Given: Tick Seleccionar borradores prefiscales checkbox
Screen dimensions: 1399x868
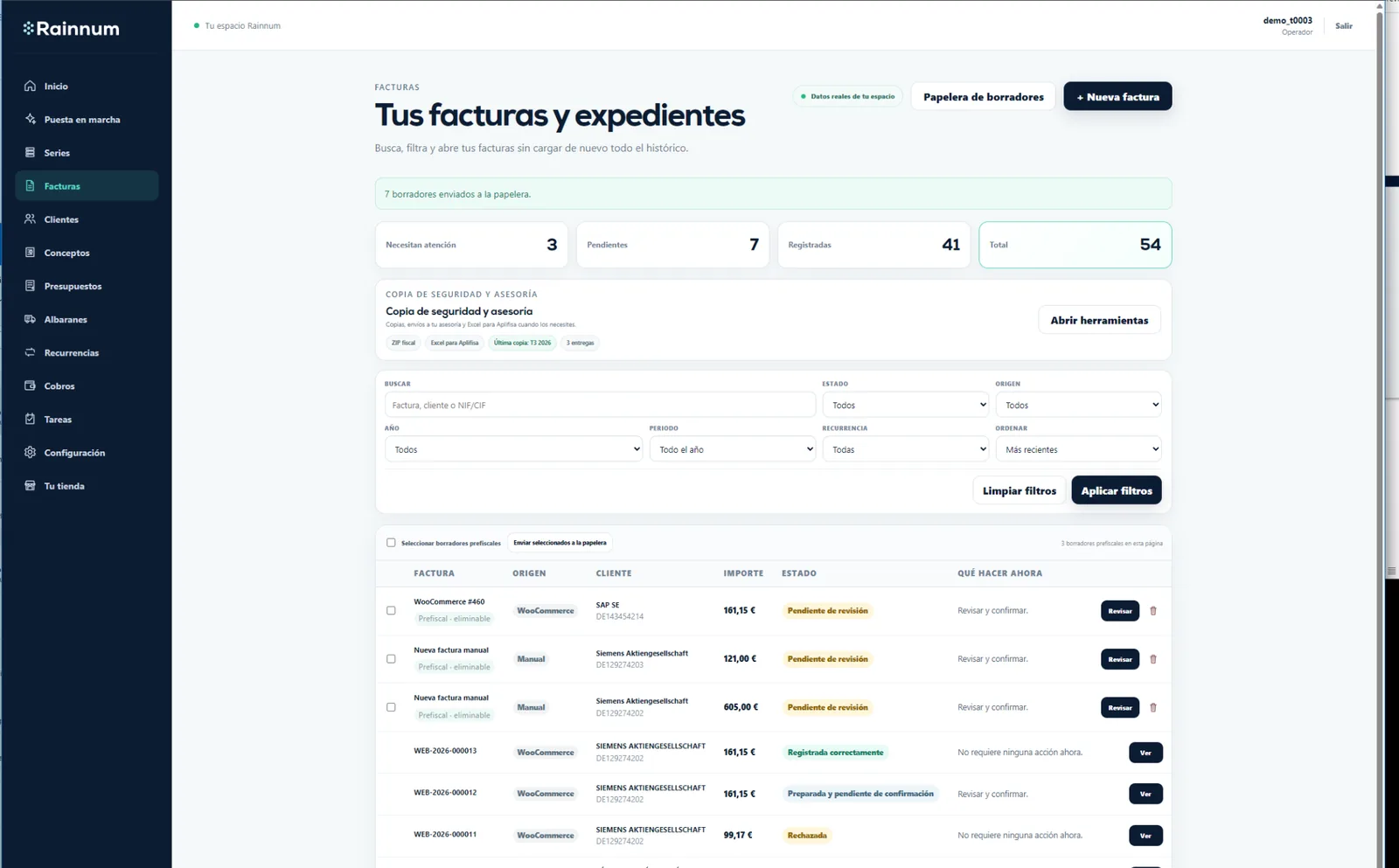Looking at the screenshot, I should pos(391,543).
